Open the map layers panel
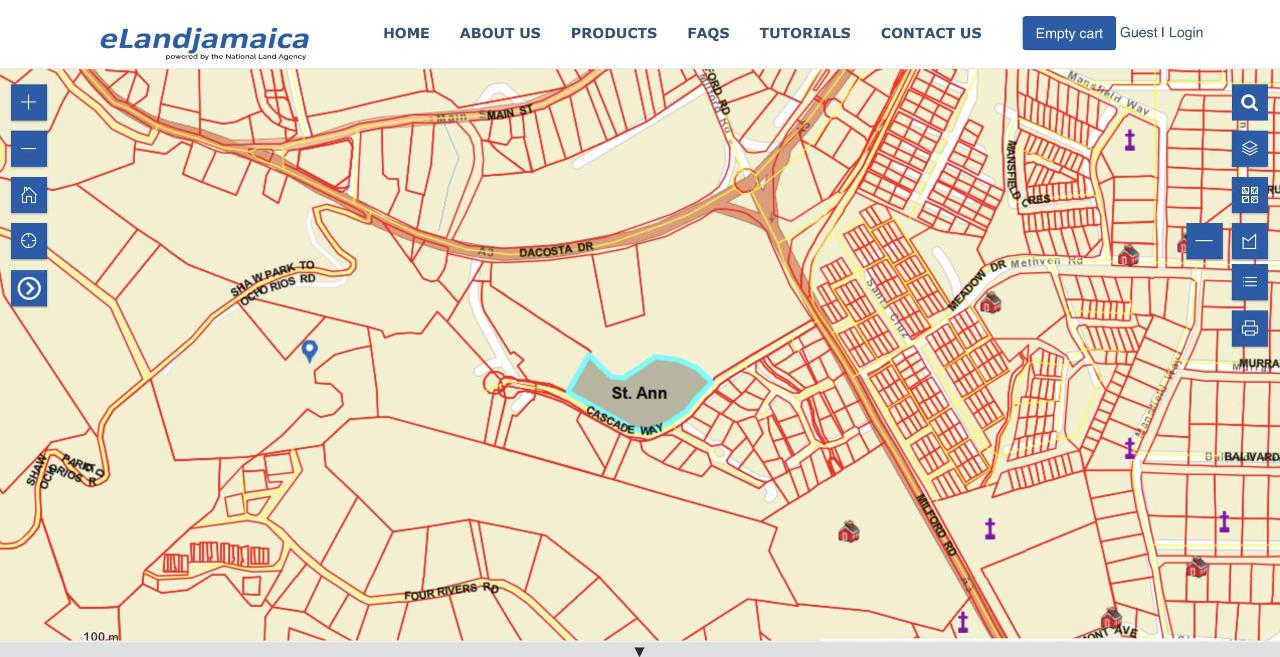The height and width of the screenshot is (657, 1280). pos(1249,149)
